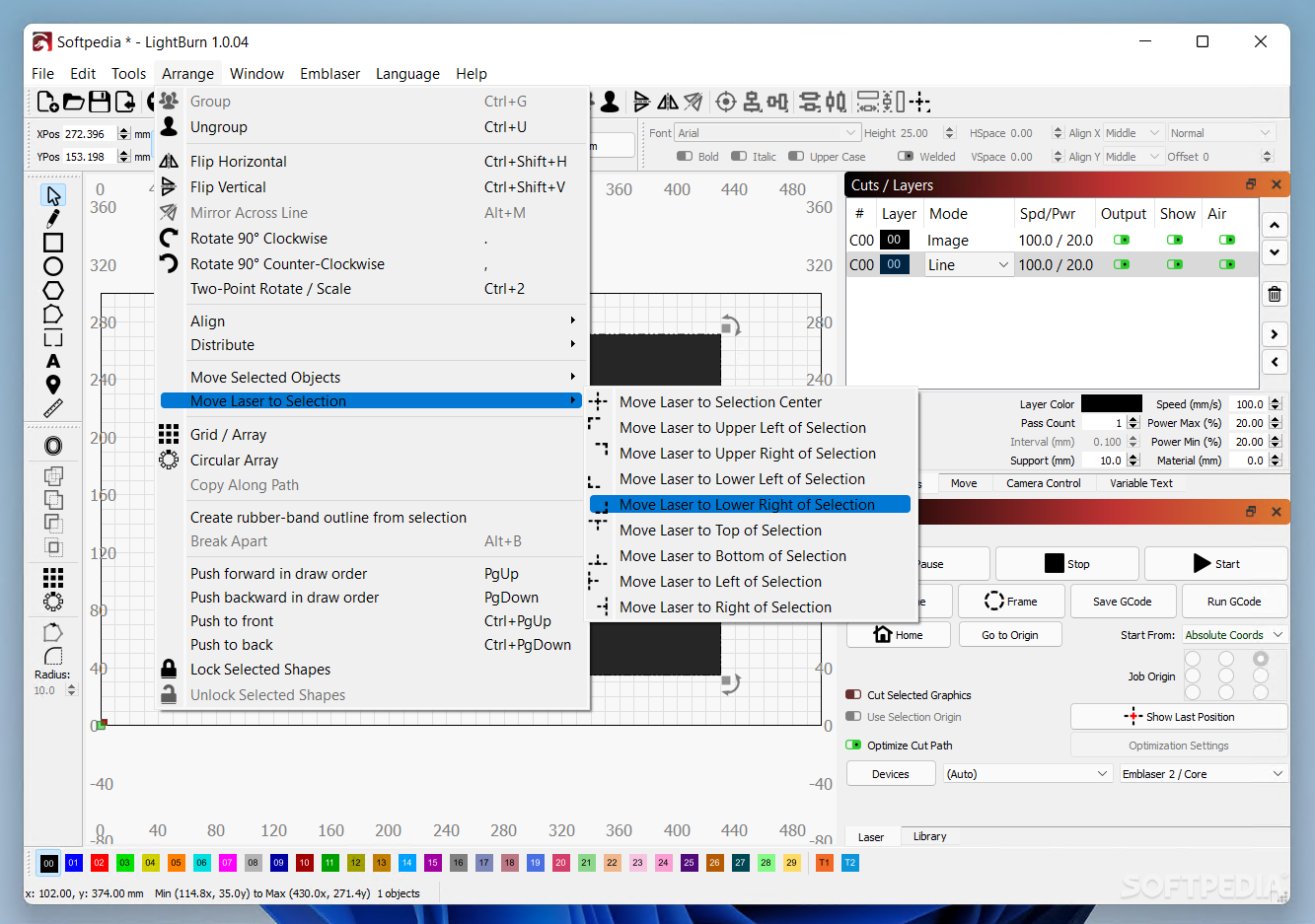Image resolution: width=1315 pixels, height=924 pixels.
Task: Open the Emblaser 2 / Core device dropdown
Action: (1204, 774)
